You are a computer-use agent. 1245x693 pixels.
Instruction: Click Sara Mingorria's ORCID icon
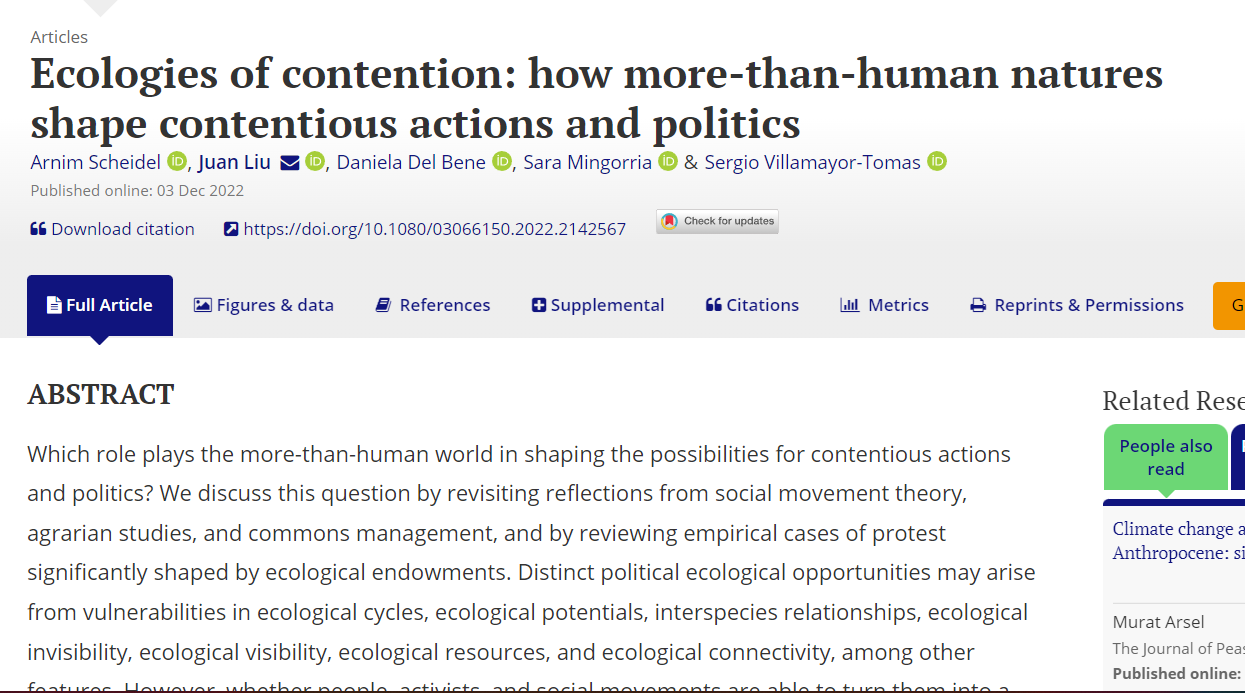(668, 161)
